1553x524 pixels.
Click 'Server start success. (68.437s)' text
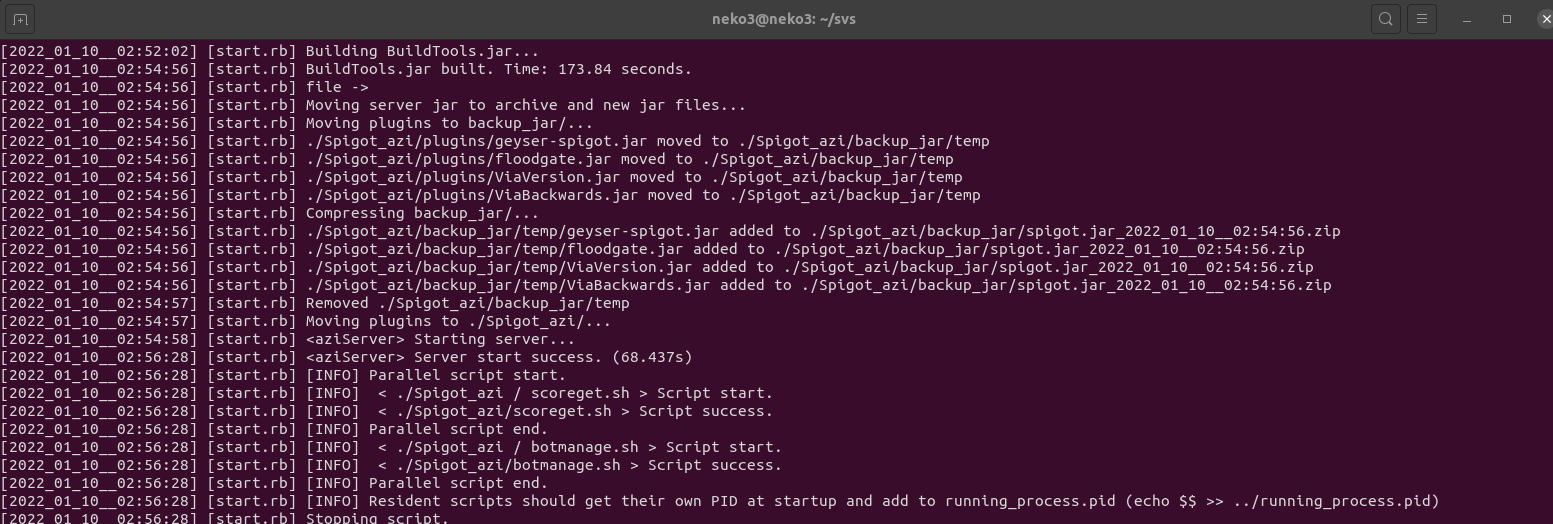coord(553,357)
